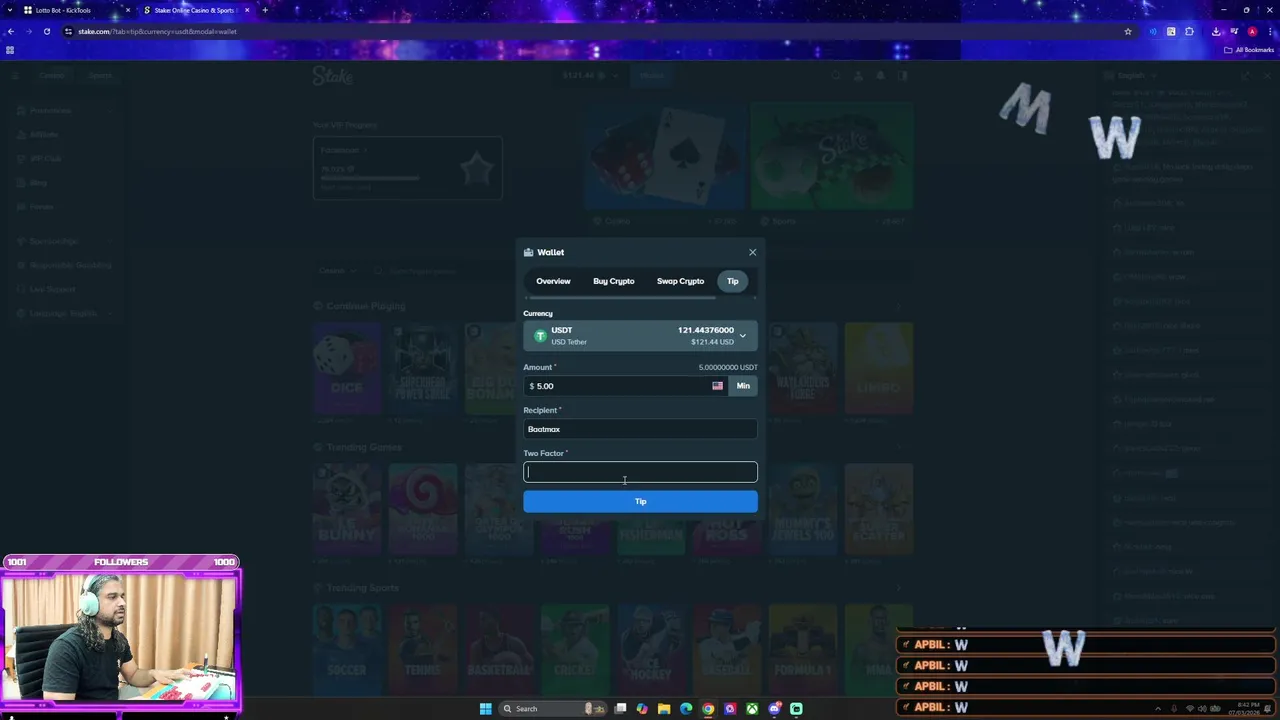Open File Explorer from the taskbar

pyautogui.click(x=664, y=709)
